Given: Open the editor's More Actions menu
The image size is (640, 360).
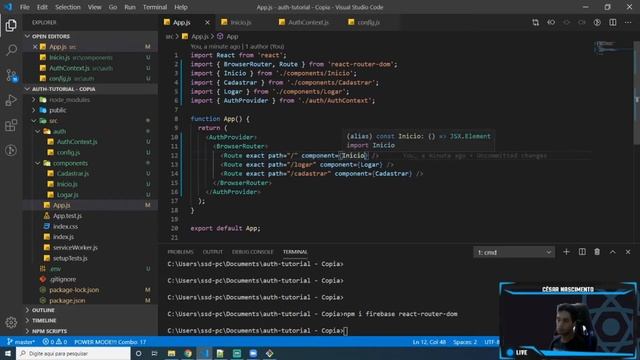Looking at the screenshot, I should tap(628, 22).
